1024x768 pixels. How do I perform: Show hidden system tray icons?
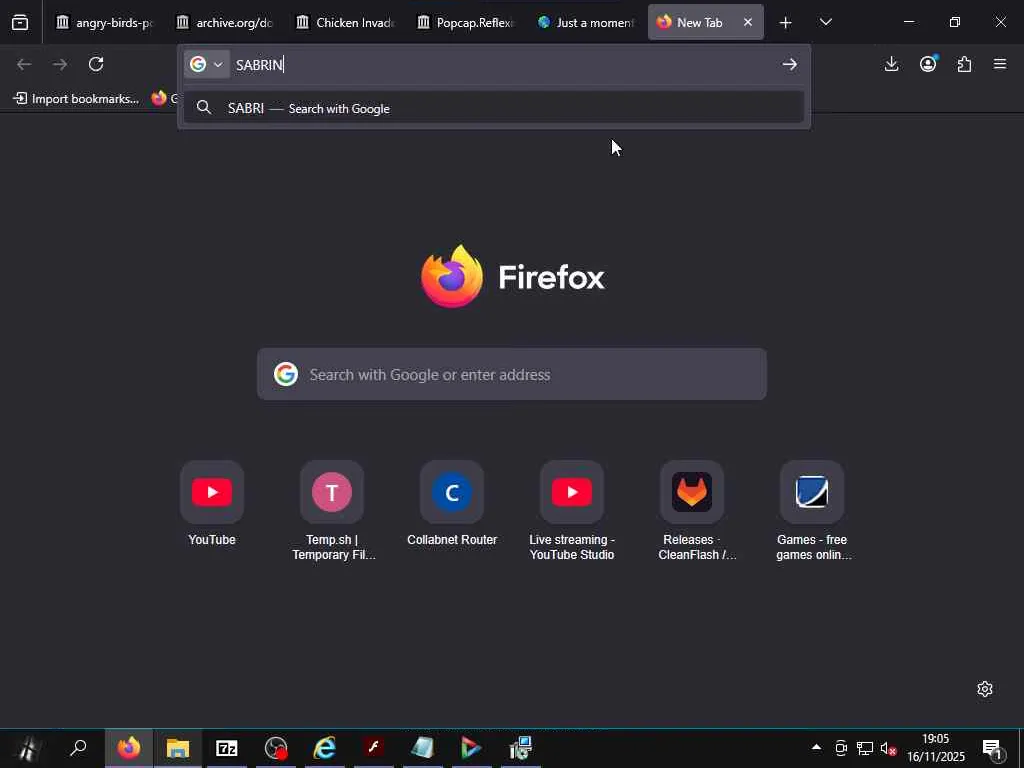click(x=816, y=748)
